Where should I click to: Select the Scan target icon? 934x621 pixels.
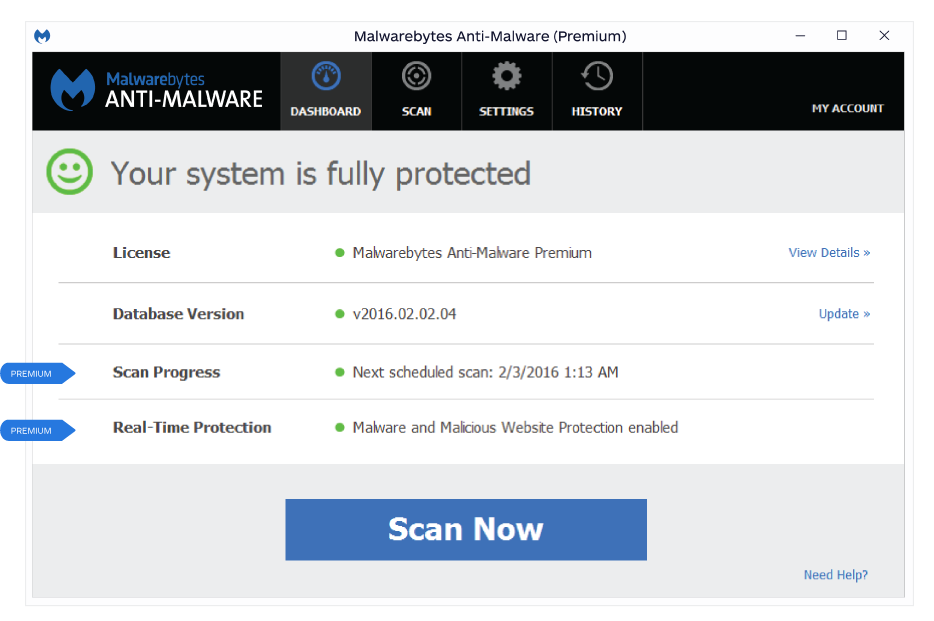(x=416, y=76)
